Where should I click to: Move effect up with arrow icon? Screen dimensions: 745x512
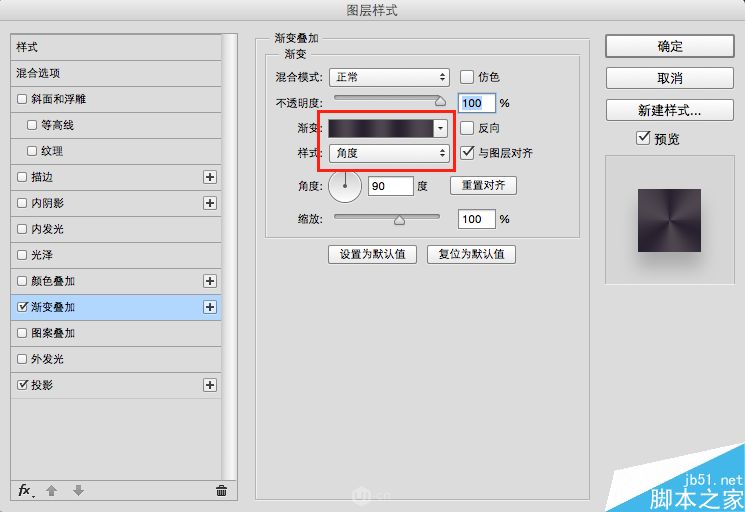(51, 491)
